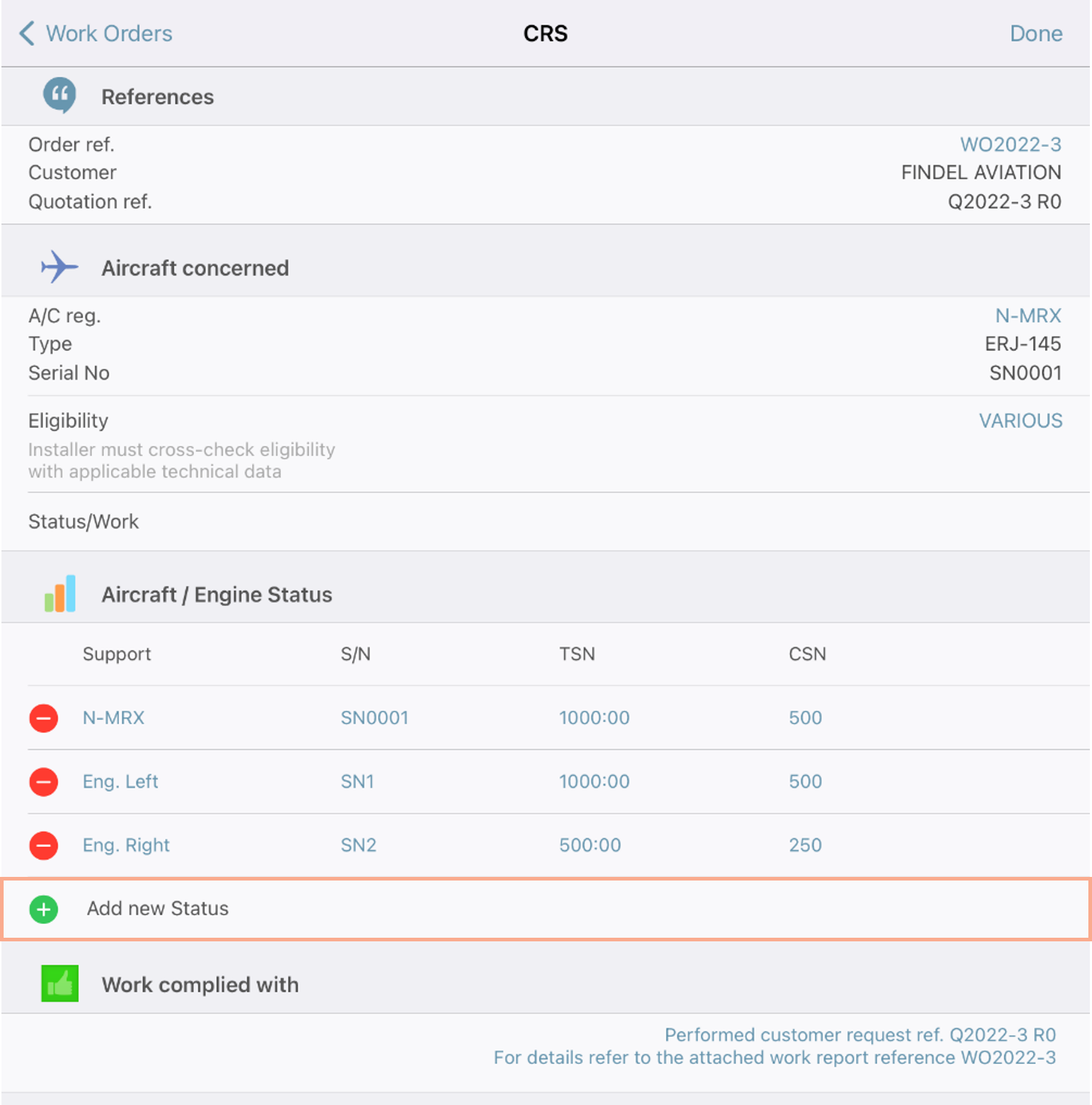Screen dimensions: 1092x1105
Task: Delete the Eng. Left status row
Action: [x=43, y=781]
